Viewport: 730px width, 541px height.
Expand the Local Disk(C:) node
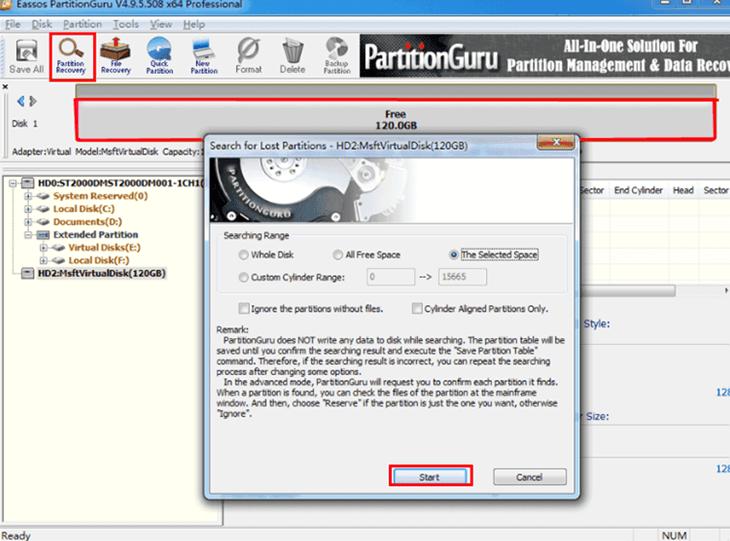tap(28, 209)
